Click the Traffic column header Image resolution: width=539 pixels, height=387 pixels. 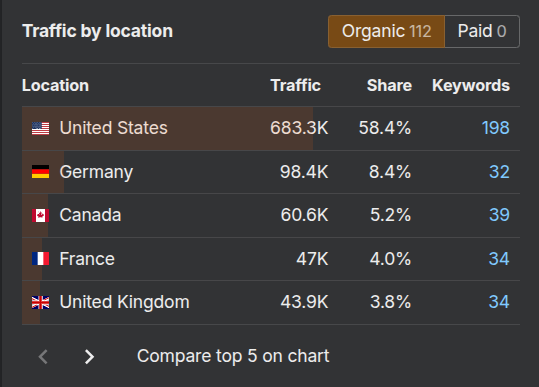296,86
